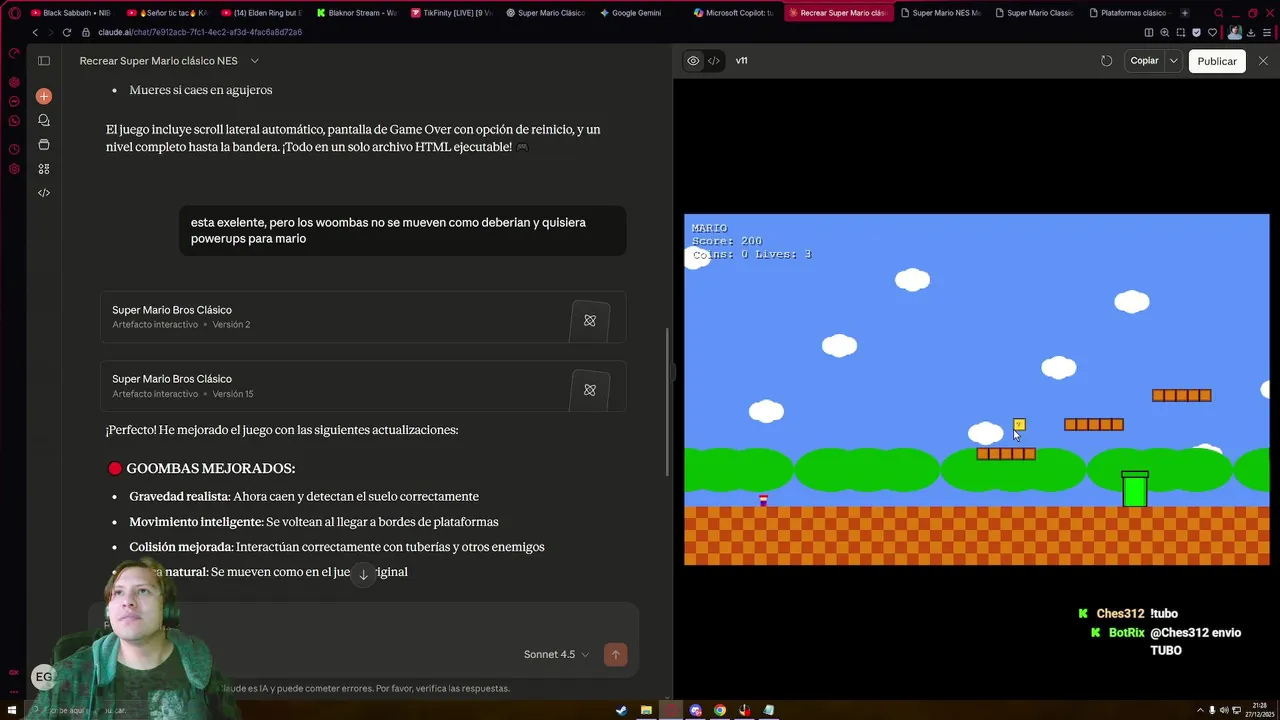Viewport: 1280px width, 720px height.
Task: Reload the artifact preview
Action: coord(1106,61)
